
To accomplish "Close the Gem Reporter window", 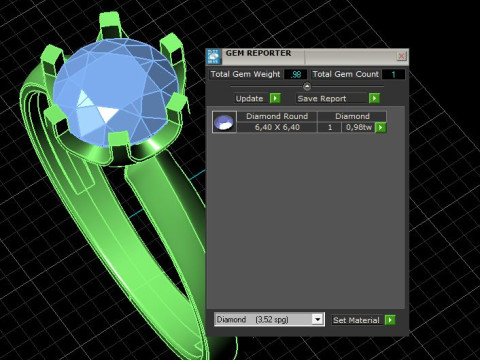I will point(401,56).
